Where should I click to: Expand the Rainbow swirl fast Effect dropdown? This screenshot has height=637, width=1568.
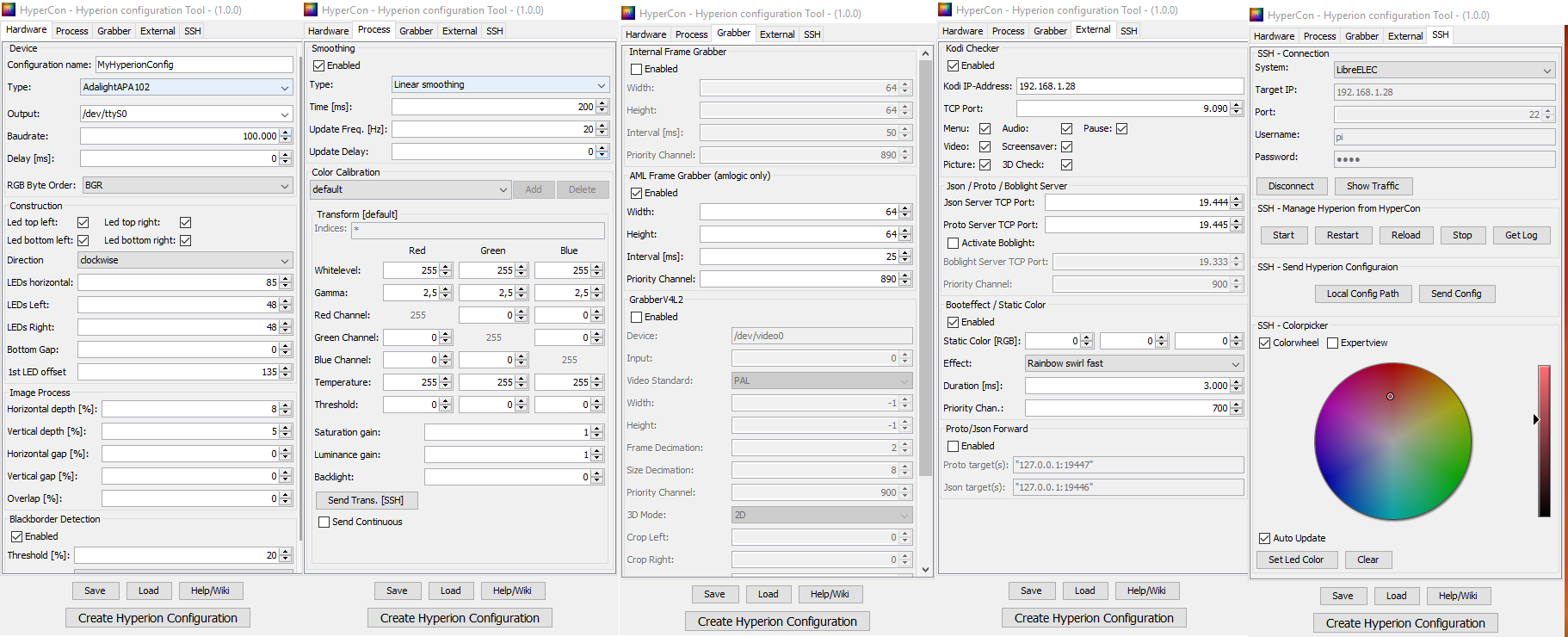pos(1133,363)
